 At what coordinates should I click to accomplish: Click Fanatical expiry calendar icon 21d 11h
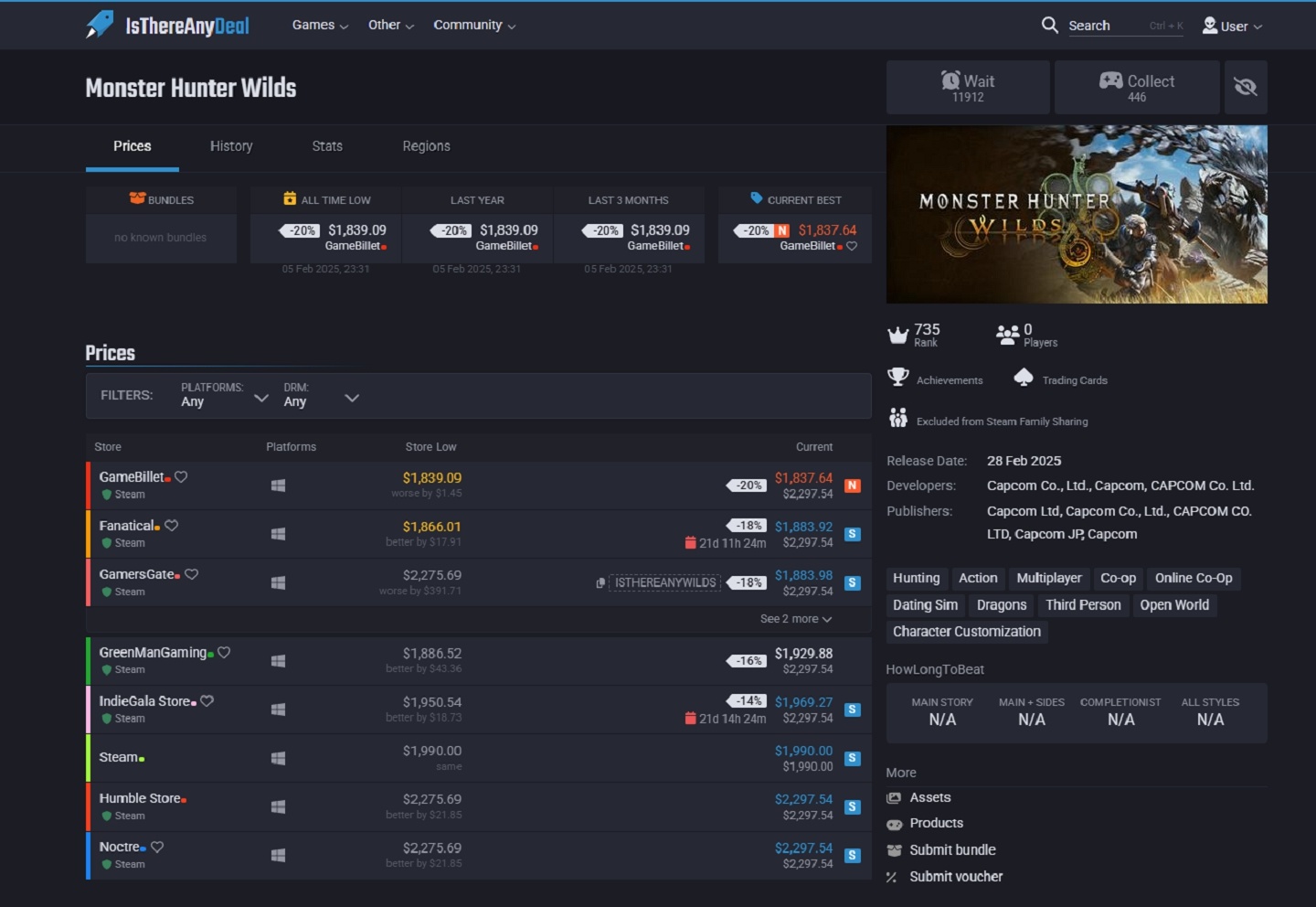(x=690, y=543)
